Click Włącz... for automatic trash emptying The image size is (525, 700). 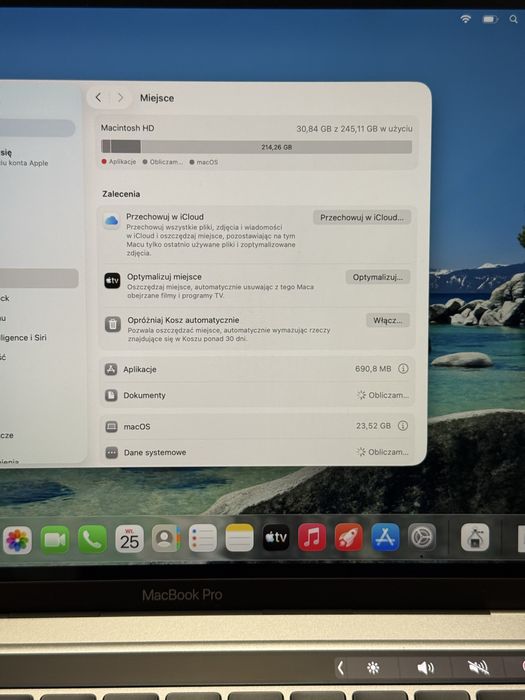tap(388, 321)
